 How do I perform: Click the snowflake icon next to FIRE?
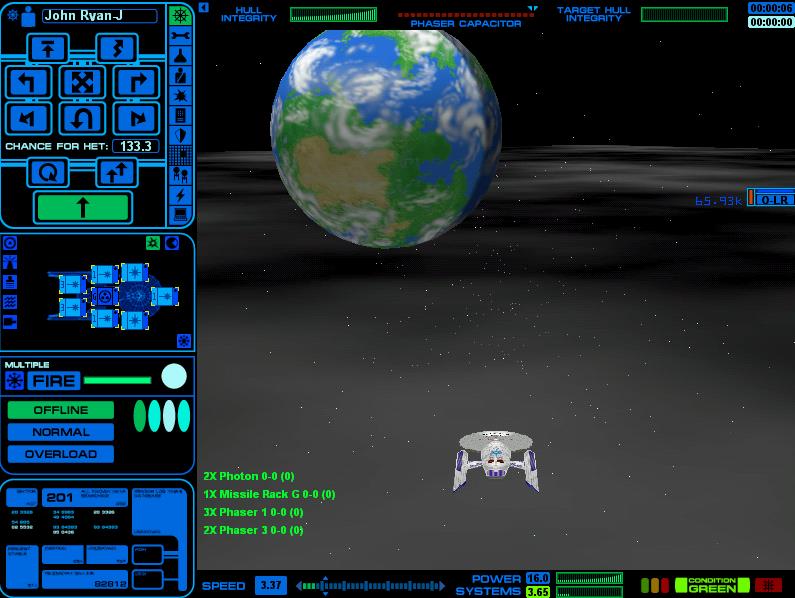tap(14, 380)
